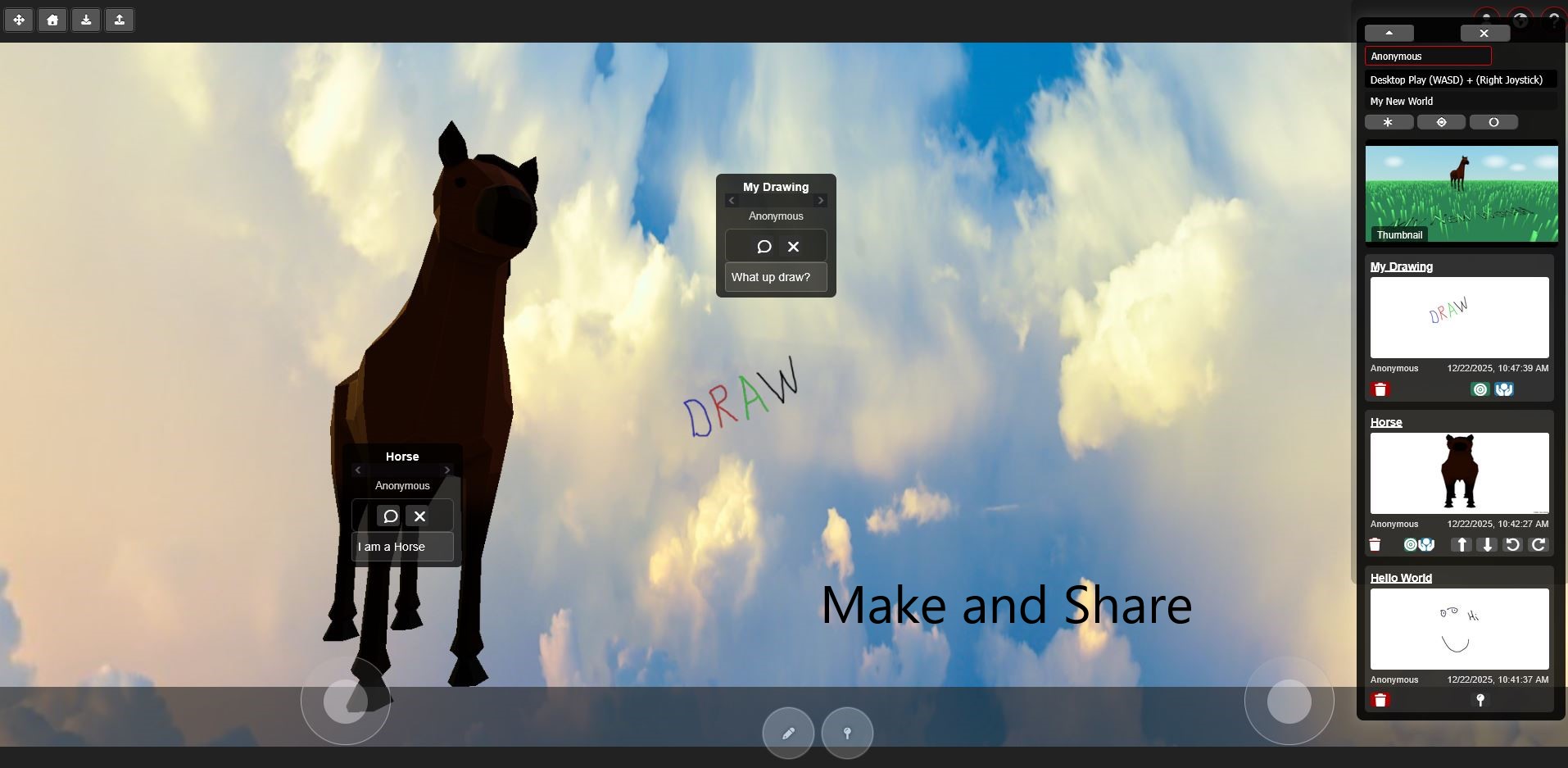This screenshot has height=768, width=1568.
Task: Move Horse up with the up arrow
Action: click(x=1462, y=544)
